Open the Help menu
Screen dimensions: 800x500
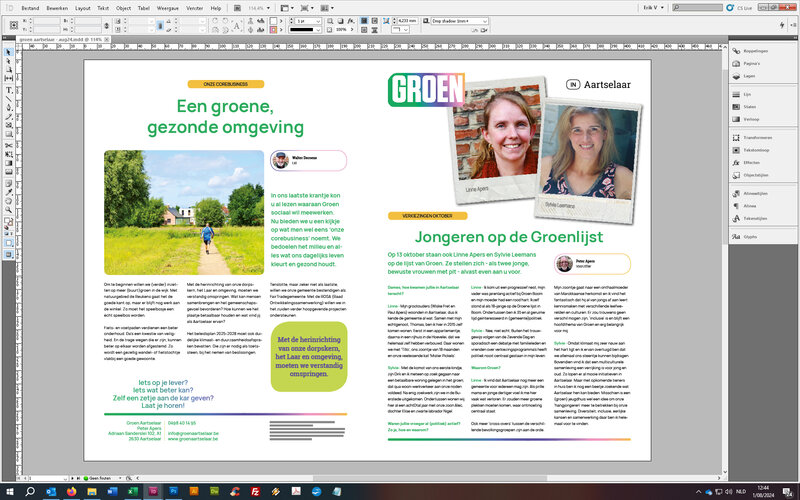pyautogui.click(x=216, y=8)
